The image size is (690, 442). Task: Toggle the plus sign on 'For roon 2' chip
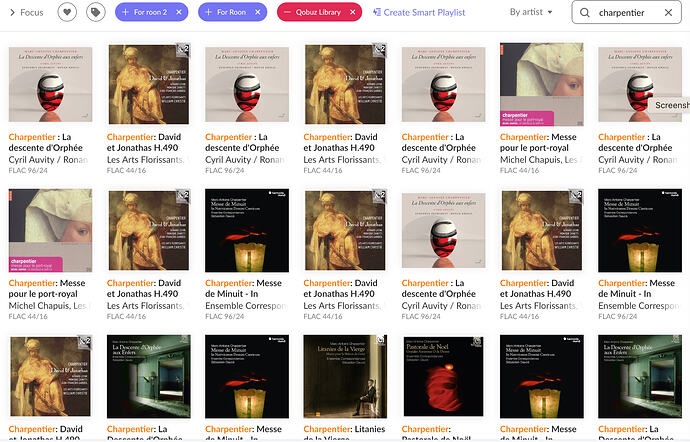pos(125,12)
